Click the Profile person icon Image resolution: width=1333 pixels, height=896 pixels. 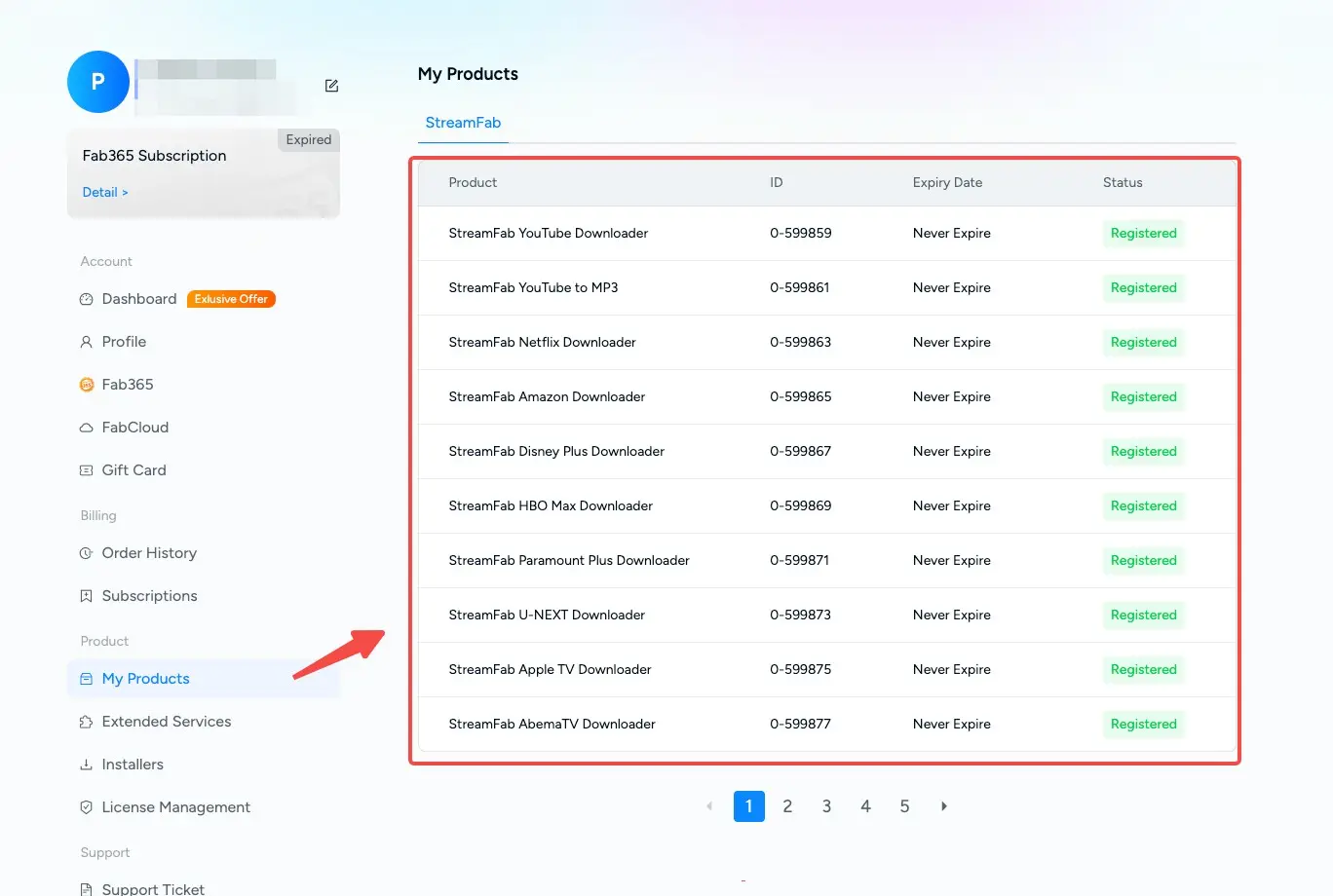click(x=86, y=342)
